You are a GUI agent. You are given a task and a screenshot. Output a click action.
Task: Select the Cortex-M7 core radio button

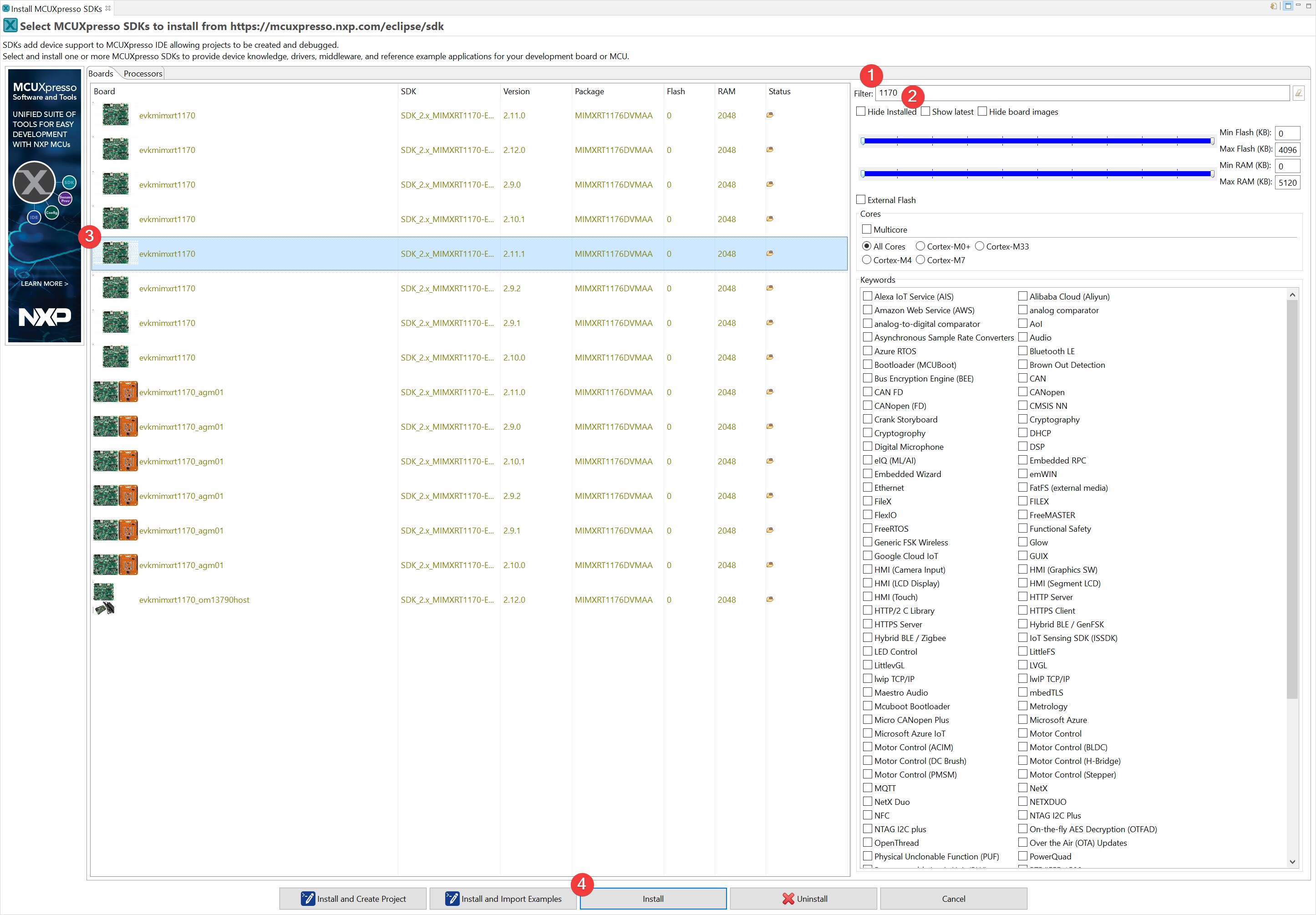[920, 260]
